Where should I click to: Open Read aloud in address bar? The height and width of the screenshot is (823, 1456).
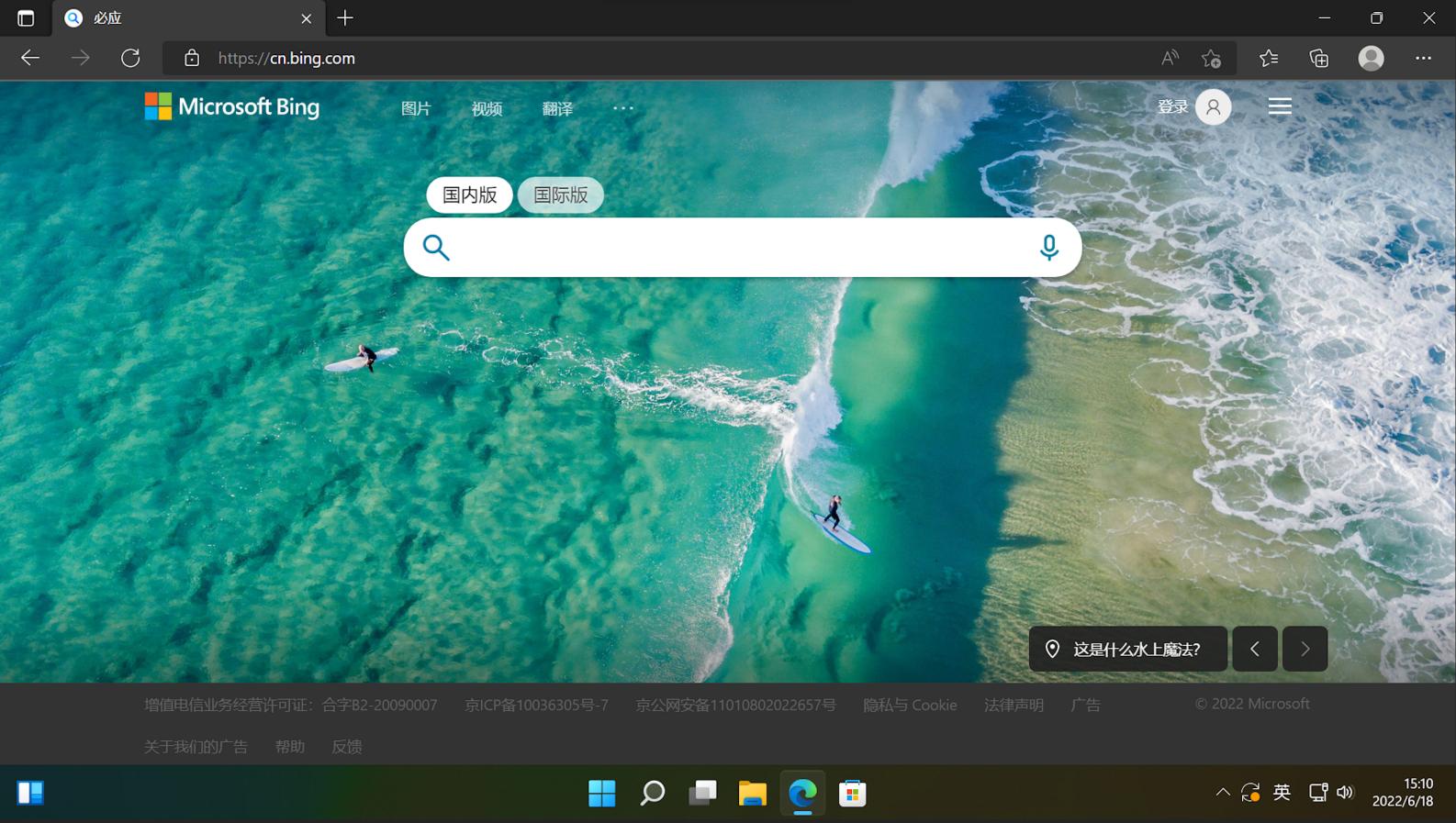[1169, 58]
